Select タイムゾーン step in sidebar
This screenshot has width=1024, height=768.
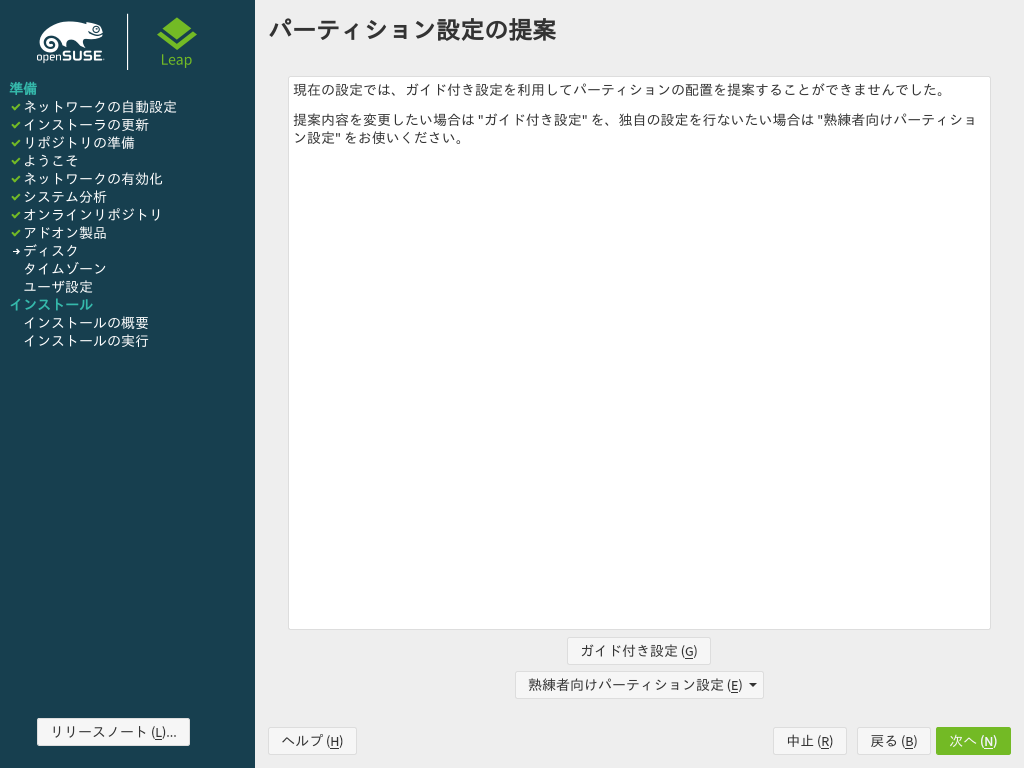click(65, 269)
